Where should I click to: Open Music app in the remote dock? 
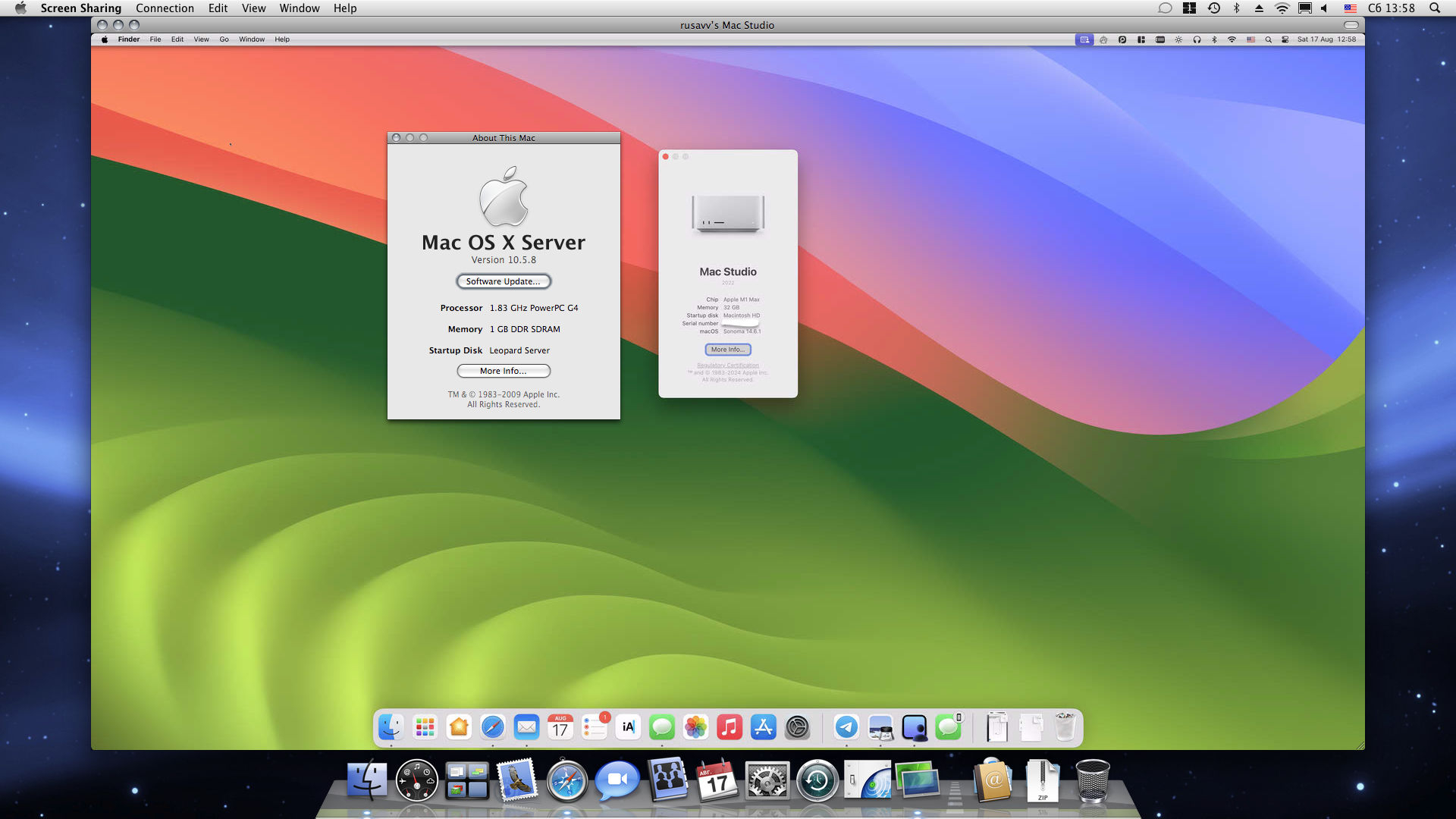(x=729, y=727)
